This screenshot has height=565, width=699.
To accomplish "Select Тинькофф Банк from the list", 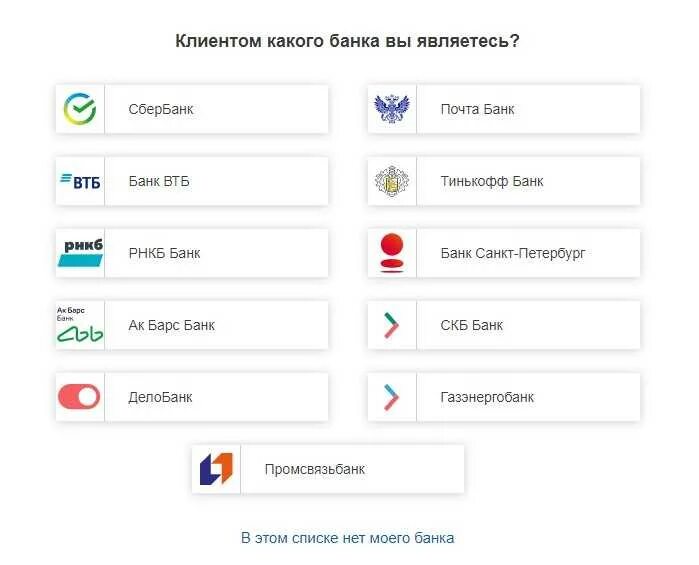I will pos(504,181).
